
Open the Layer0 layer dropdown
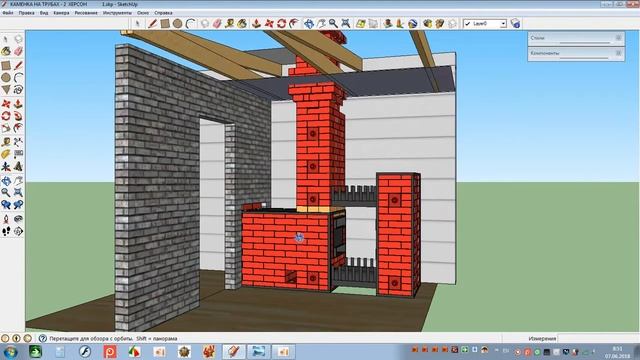click(x=503, y=24)
